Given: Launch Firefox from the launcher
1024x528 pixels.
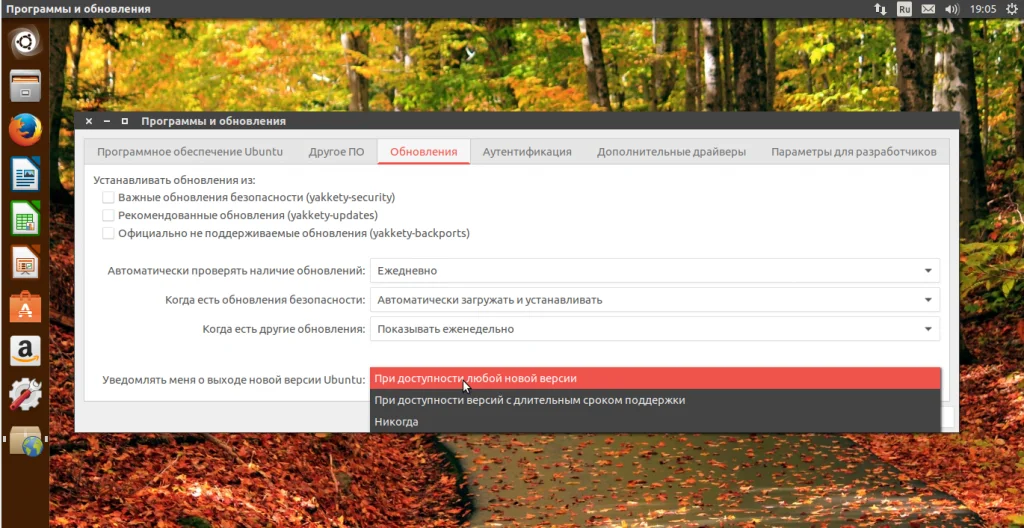Looking at the screenshot, I should [25, 129].
